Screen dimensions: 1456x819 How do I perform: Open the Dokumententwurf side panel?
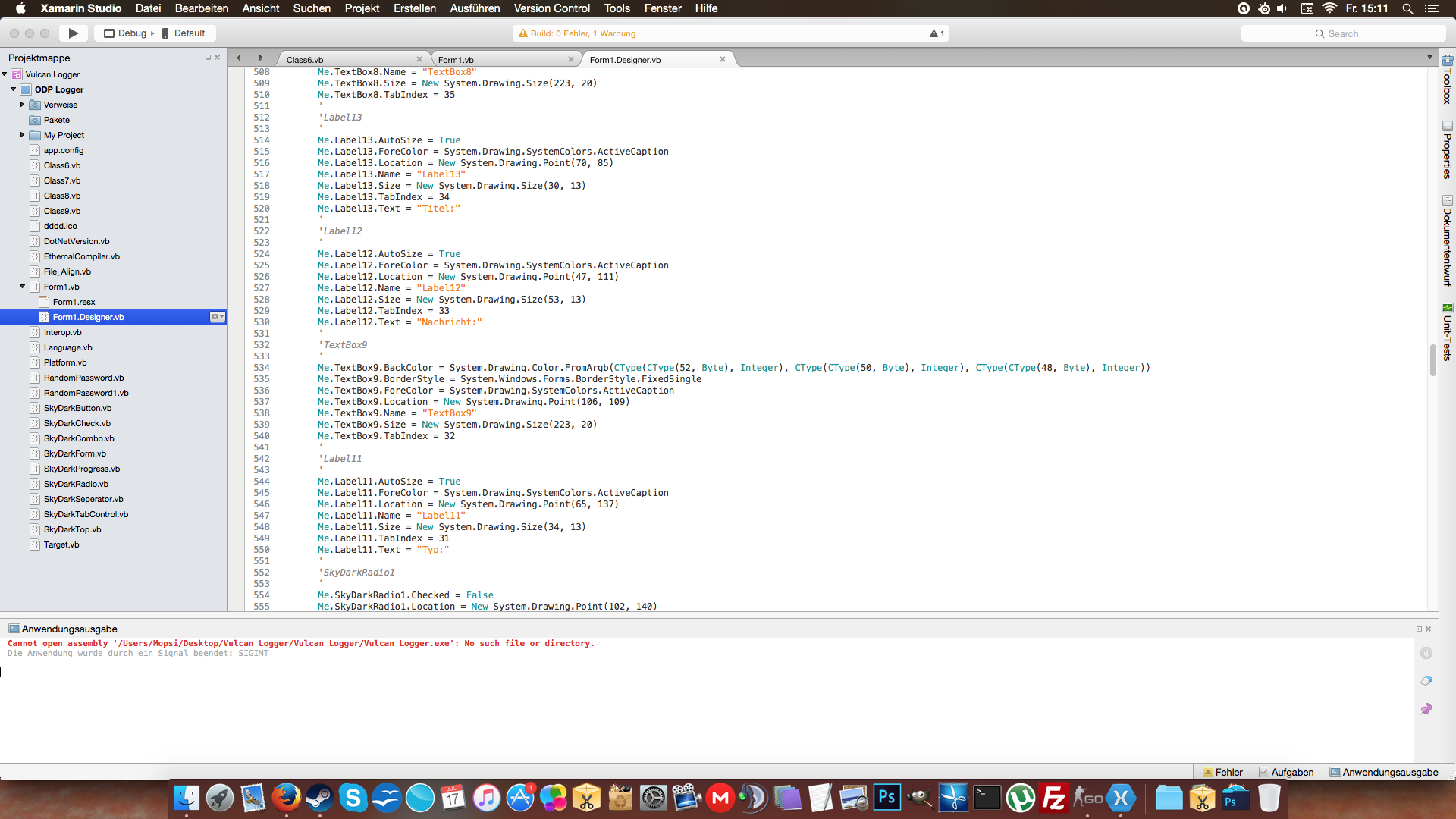(1447, 241)
